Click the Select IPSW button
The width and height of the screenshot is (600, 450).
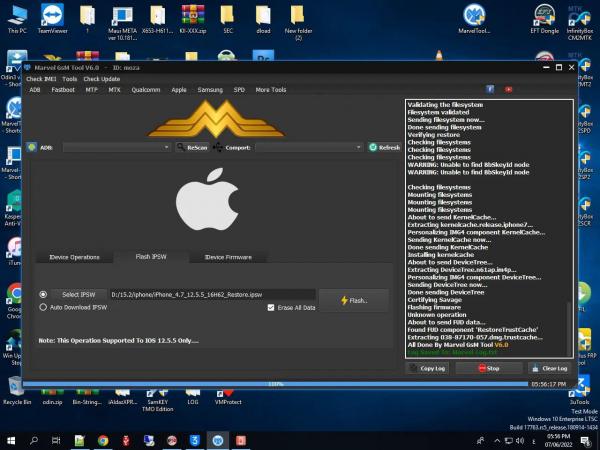pyautogui.click(x=78, y=294)
